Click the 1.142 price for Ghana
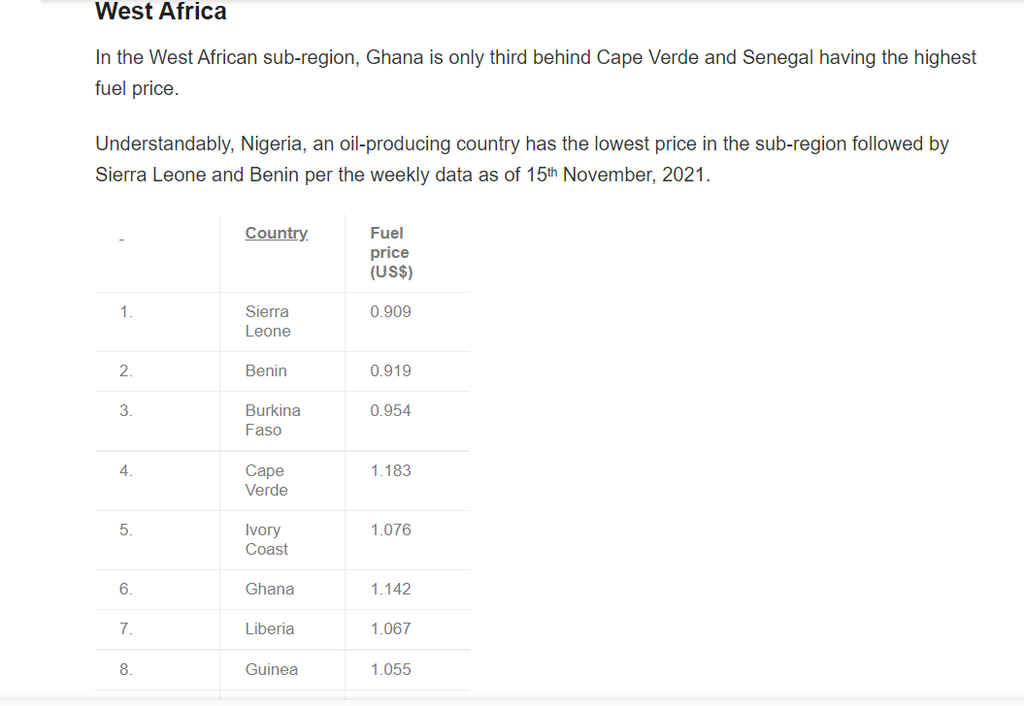This screenshot has height=706, width=1024. (391, 589)
